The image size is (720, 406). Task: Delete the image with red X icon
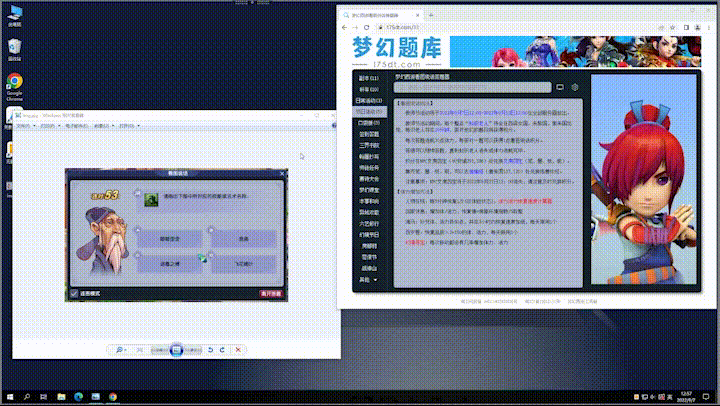[x=238, y=350]
